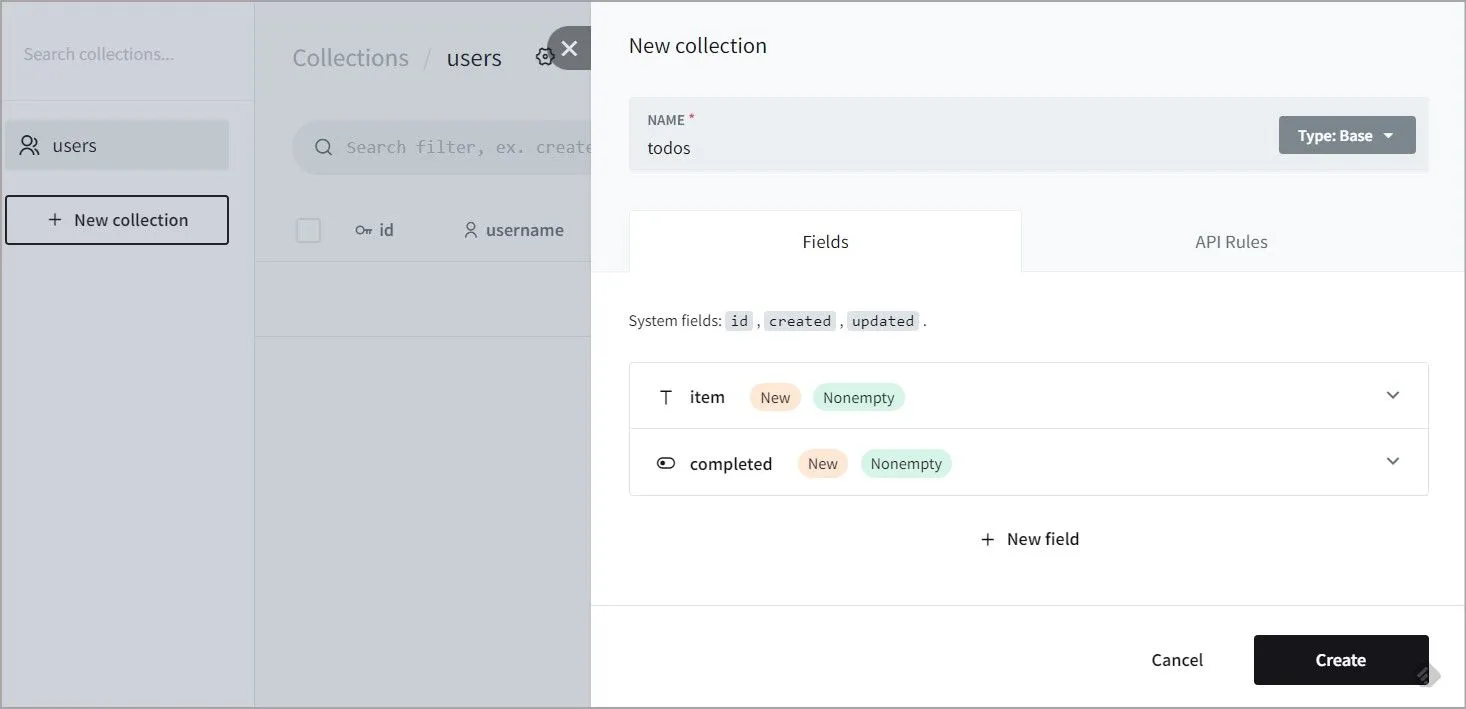Click the New badge on item field
This screenshot has width=1466, height=709.
[x=775, y=397]
